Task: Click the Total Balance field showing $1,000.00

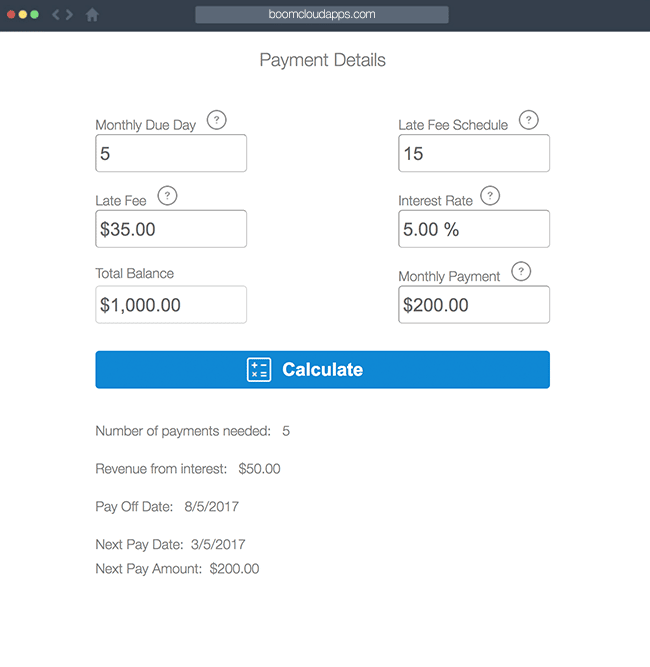Action: click(171, 305)
